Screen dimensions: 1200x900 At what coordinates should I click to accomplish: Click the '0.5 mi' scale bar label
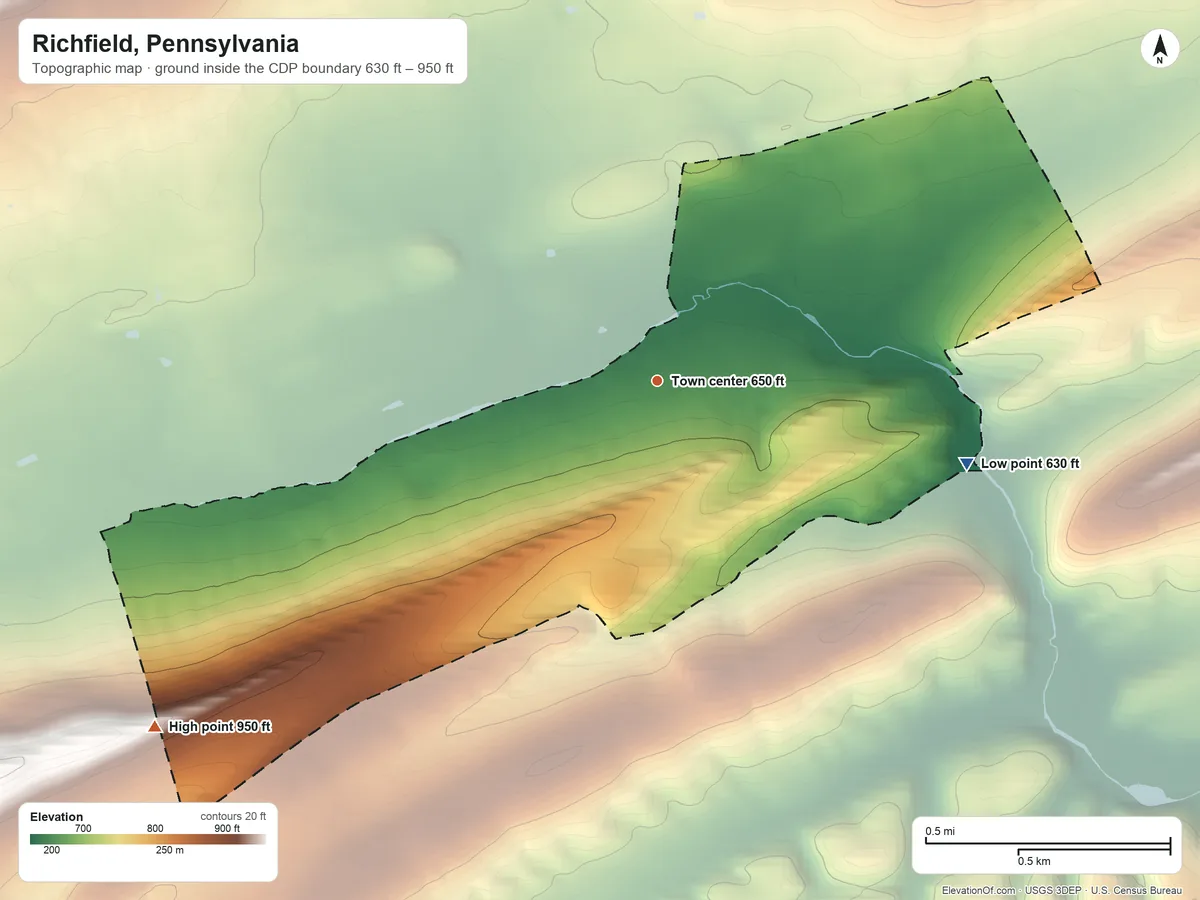tap(940, 832)
